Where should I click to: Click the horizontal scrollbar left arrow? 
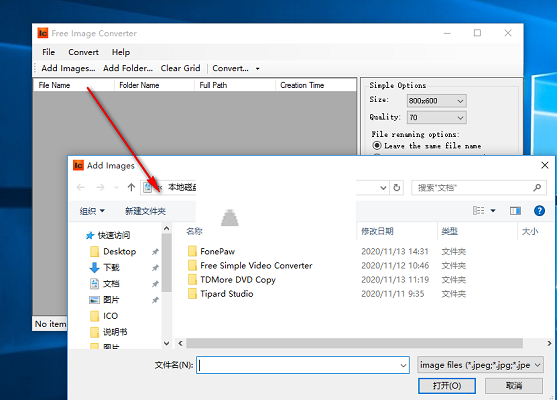click(180, 344)
